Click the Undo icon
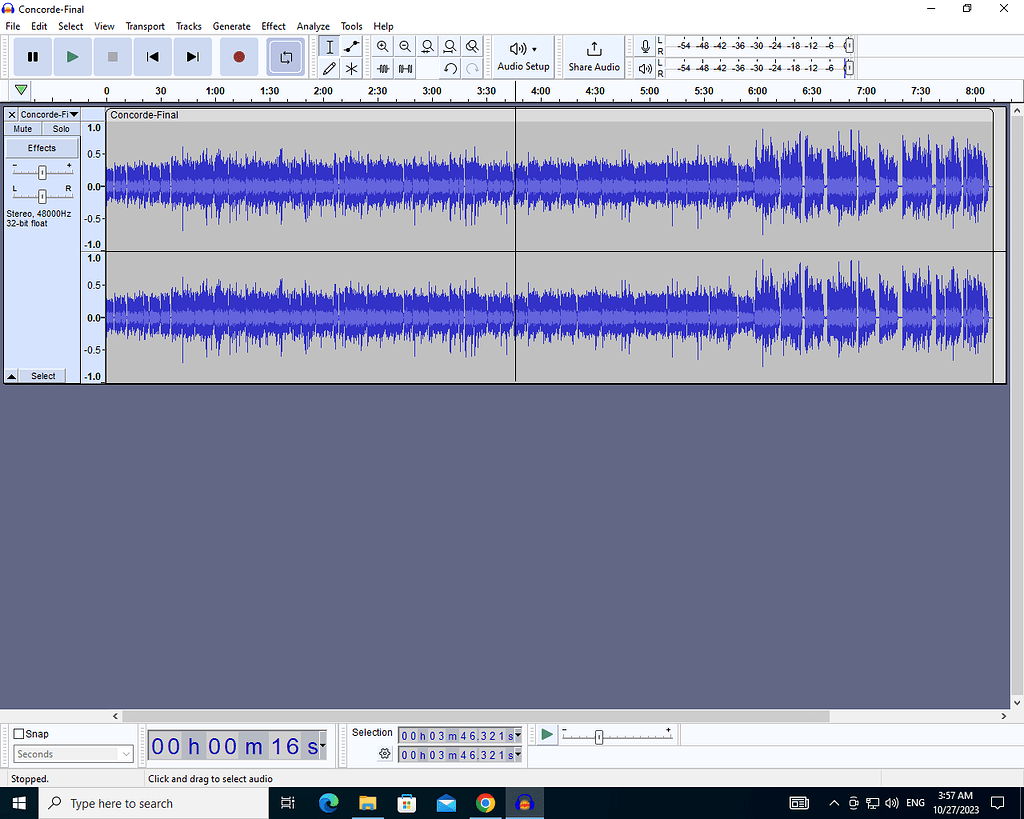1024x819 pixels. pos(450,68)
